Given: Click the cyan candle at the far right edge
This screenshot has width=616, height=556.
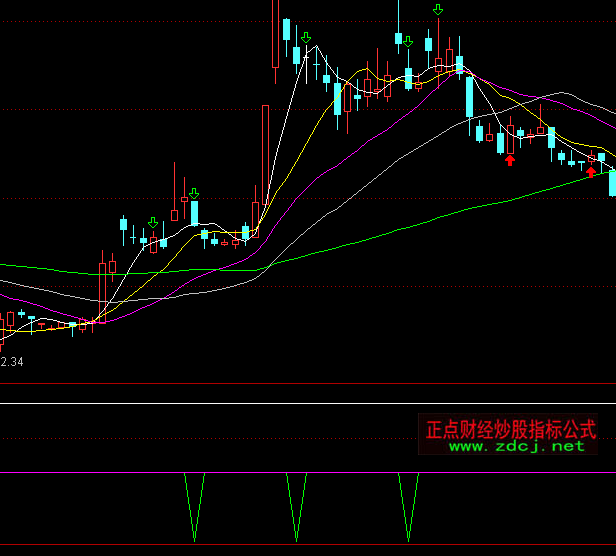Looking at the screenshot, I should 612,182.
